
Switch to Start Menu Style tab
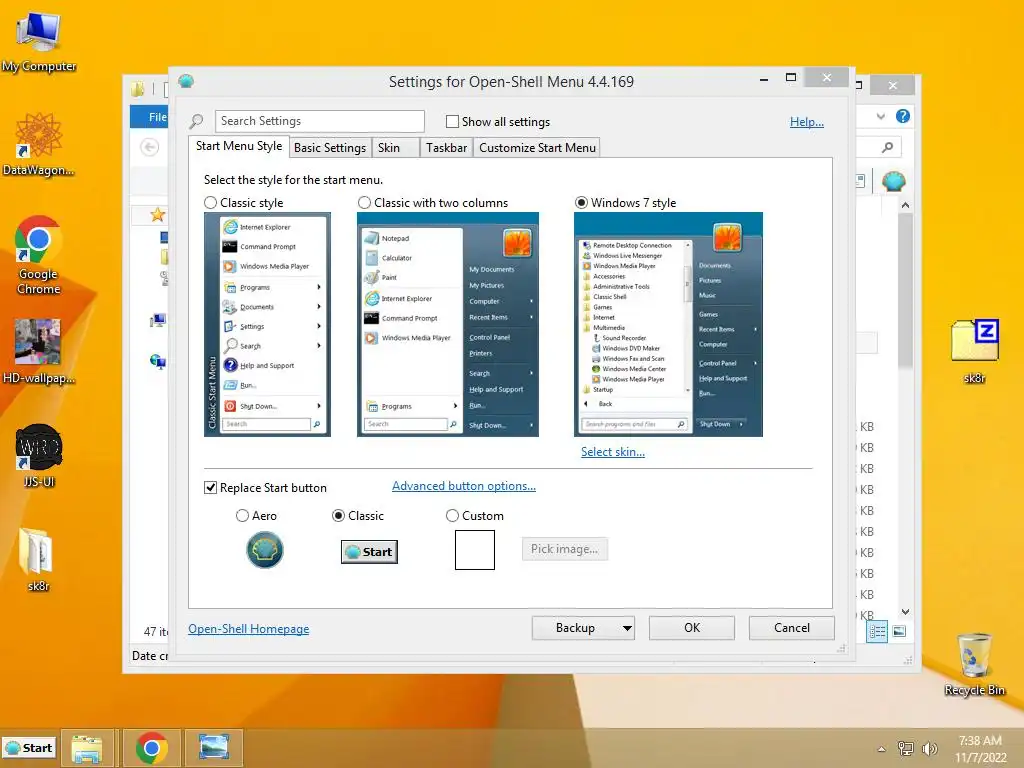[x=238, y=146]
